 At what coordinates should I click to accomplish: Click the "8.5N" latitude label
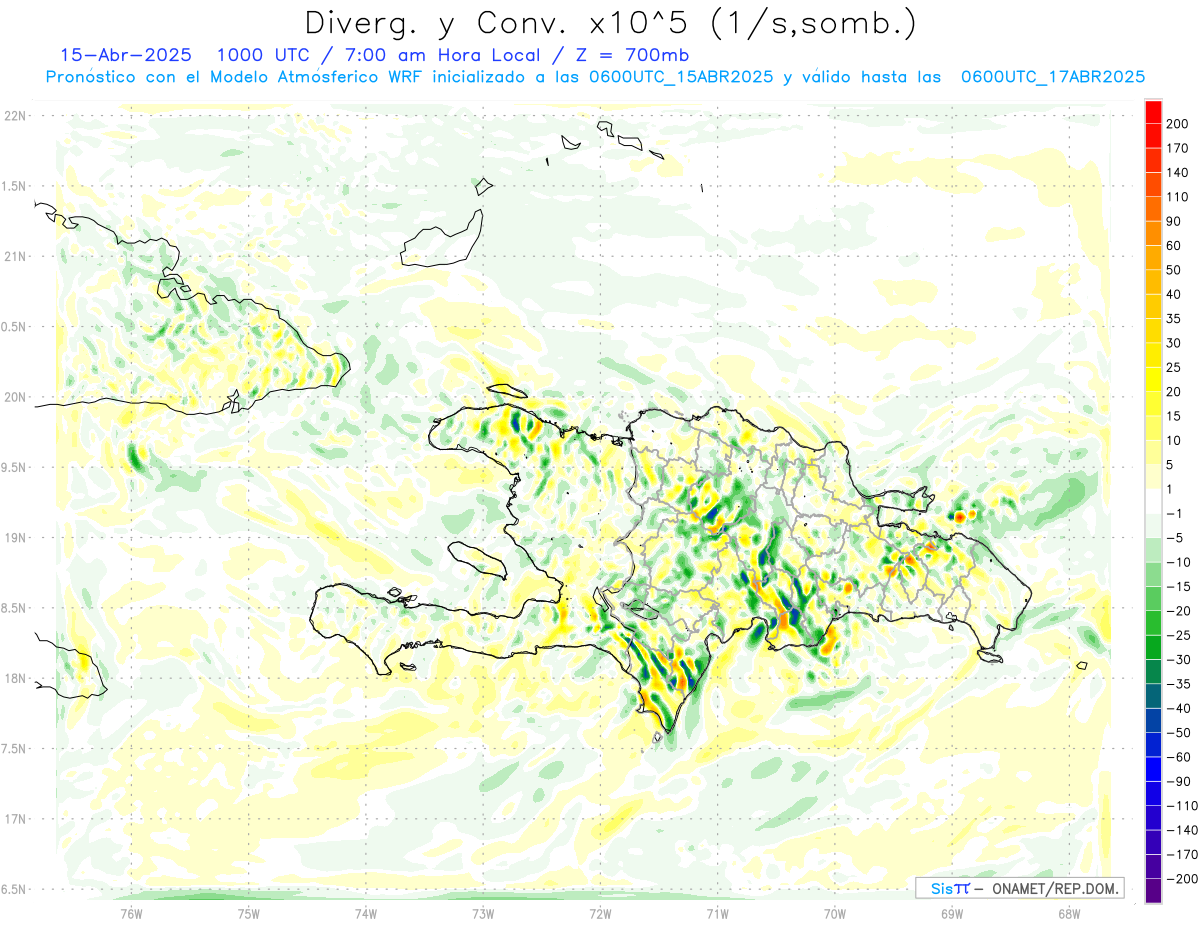click(13, 607)
